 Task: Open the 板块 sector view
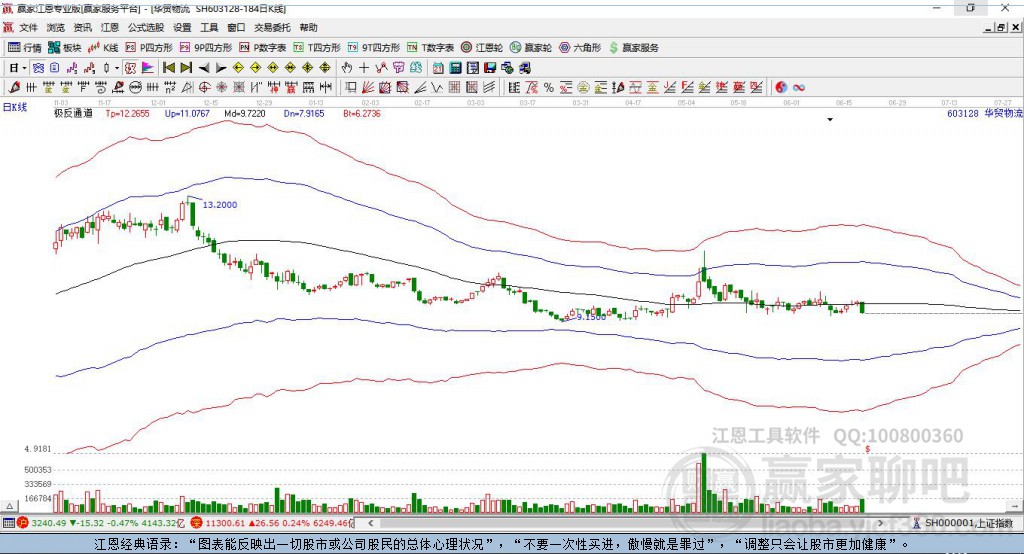click(65, 48)
